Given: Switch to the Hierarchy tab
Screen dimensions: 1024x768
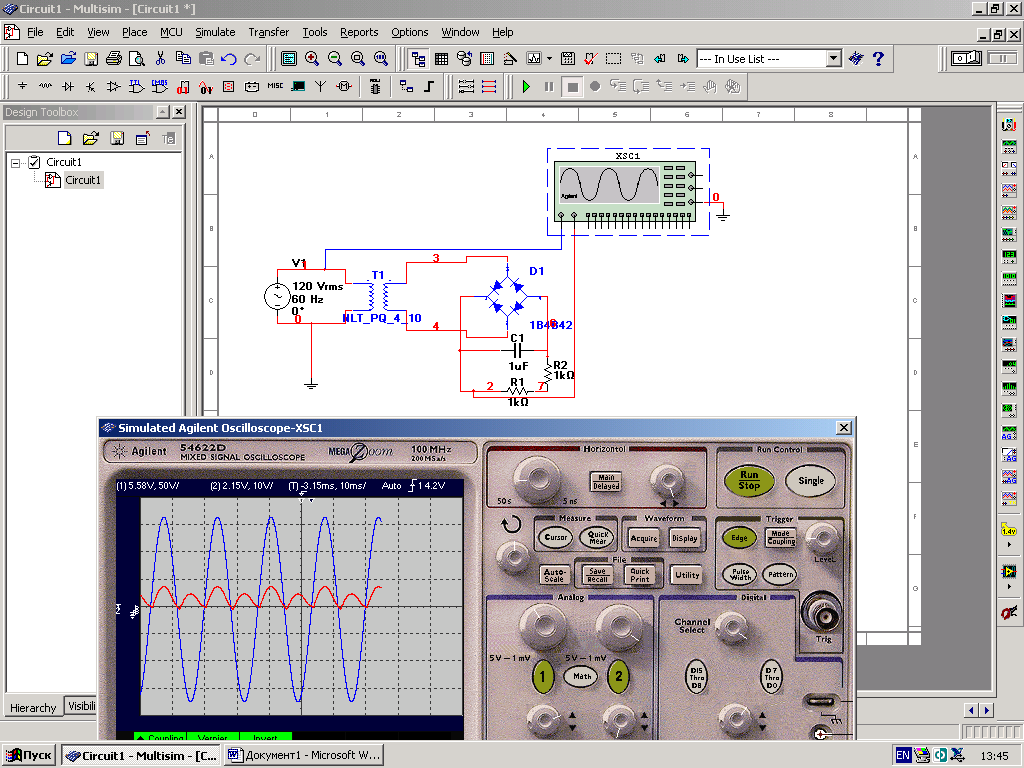Looking at the screenshot, I should click(x=33, y=707).
